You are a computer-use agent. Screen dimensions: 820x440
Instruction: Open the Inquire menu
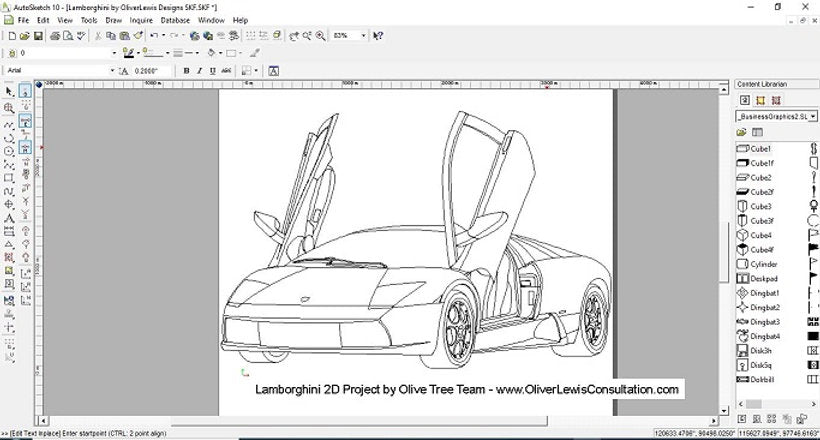141,19
